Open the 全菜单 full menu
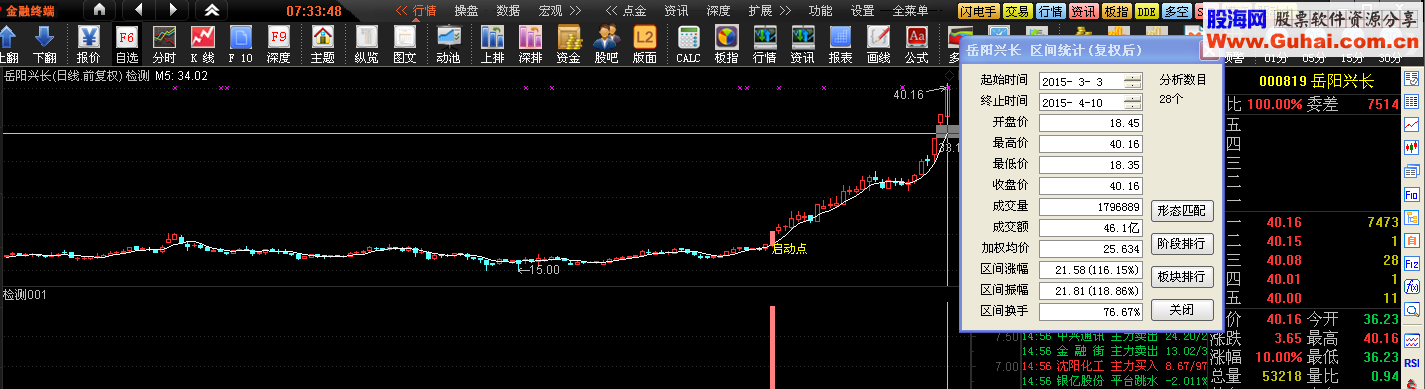Screen dimensions: 1425x389 tap(911, 11)
